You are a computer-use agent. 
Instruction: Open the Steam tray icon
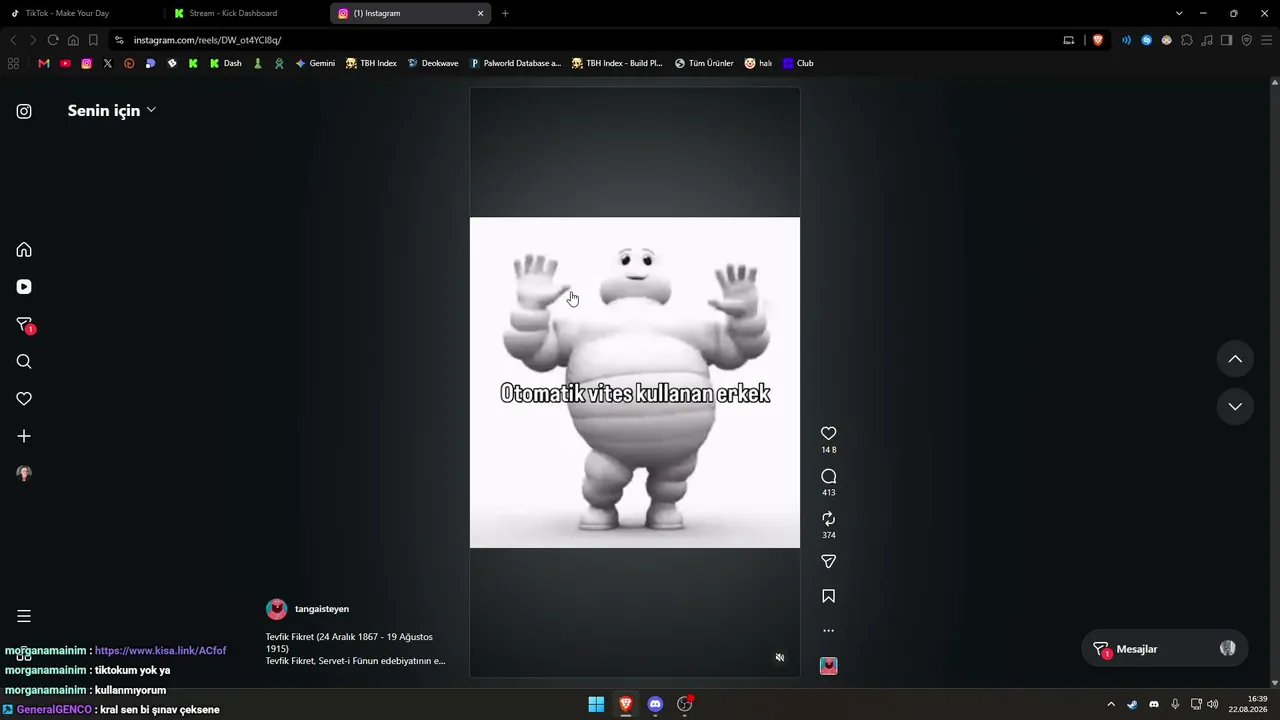point(1132,704)
